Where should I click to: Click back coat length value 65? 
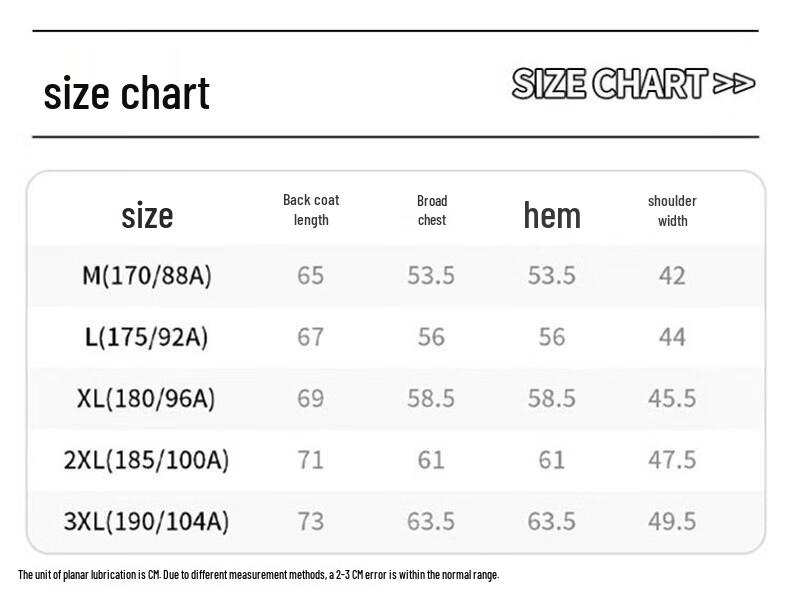pyautogui.click(x=310, y=276)
